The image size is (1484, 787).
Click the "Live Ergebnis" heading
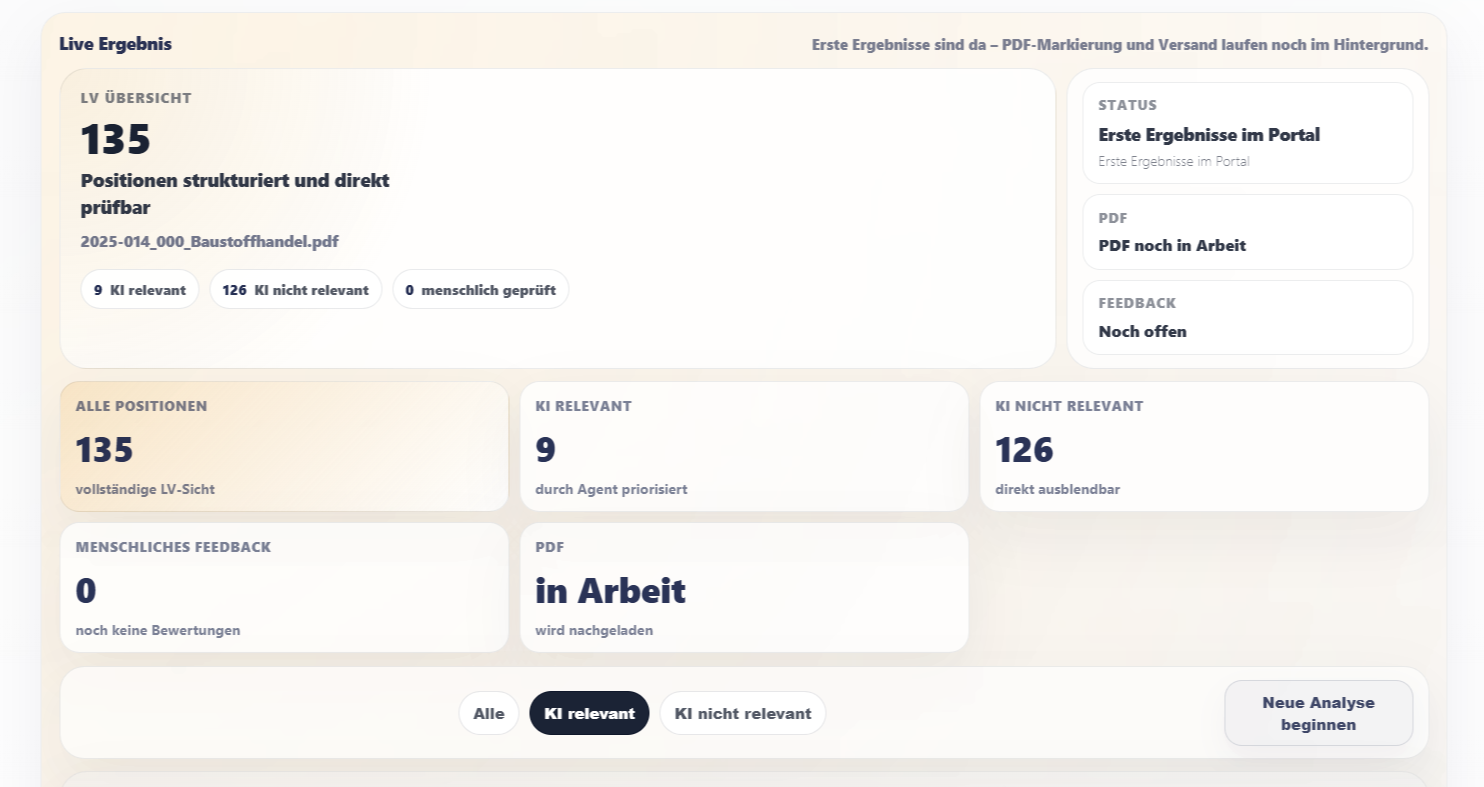(115, 44)
